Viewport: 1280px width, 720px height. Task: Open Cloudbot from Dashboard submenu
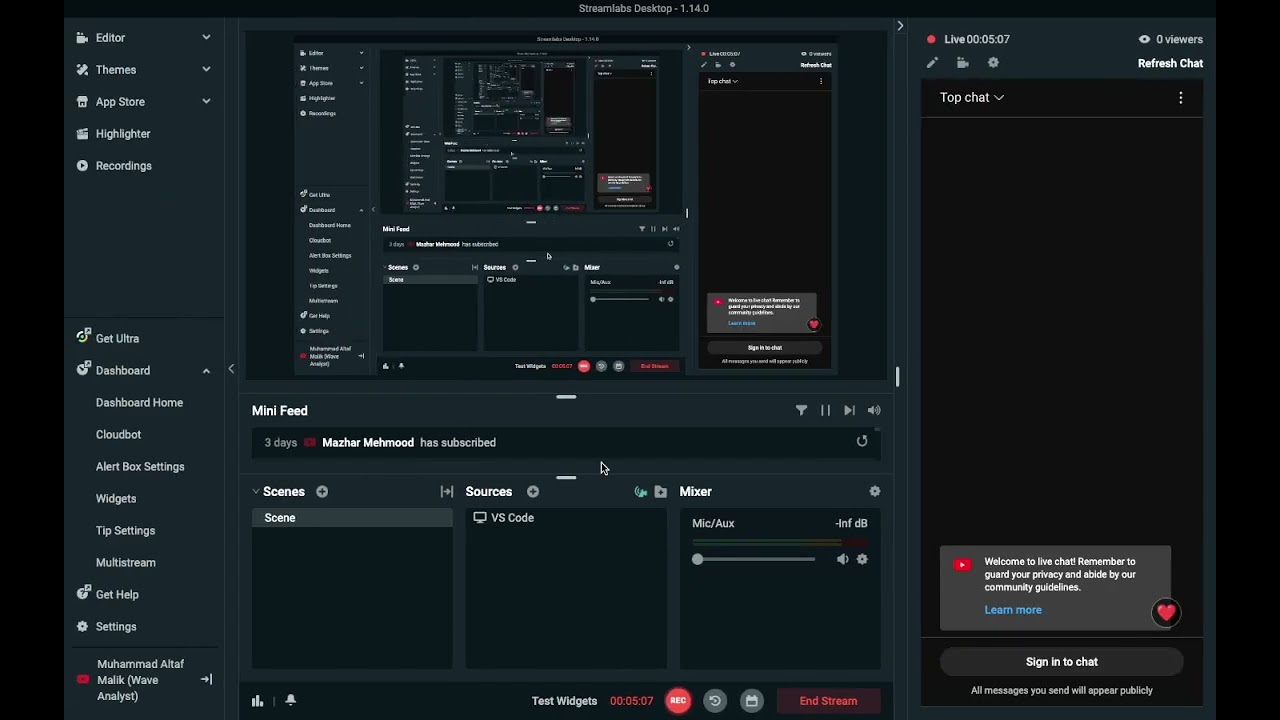[118, 435]
